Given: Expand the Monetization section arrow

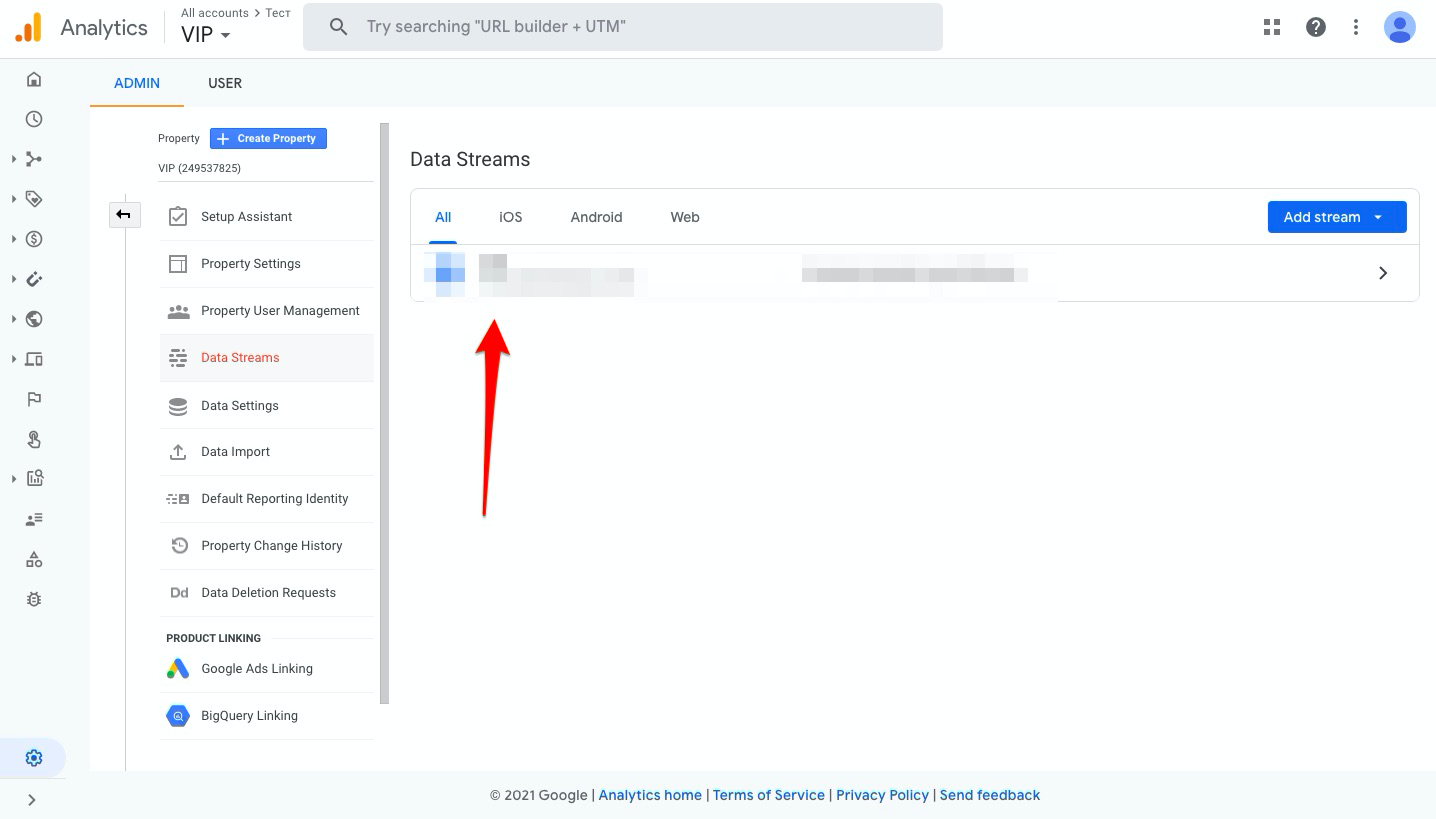Looking at the screenshot, I should pos(14,239).
